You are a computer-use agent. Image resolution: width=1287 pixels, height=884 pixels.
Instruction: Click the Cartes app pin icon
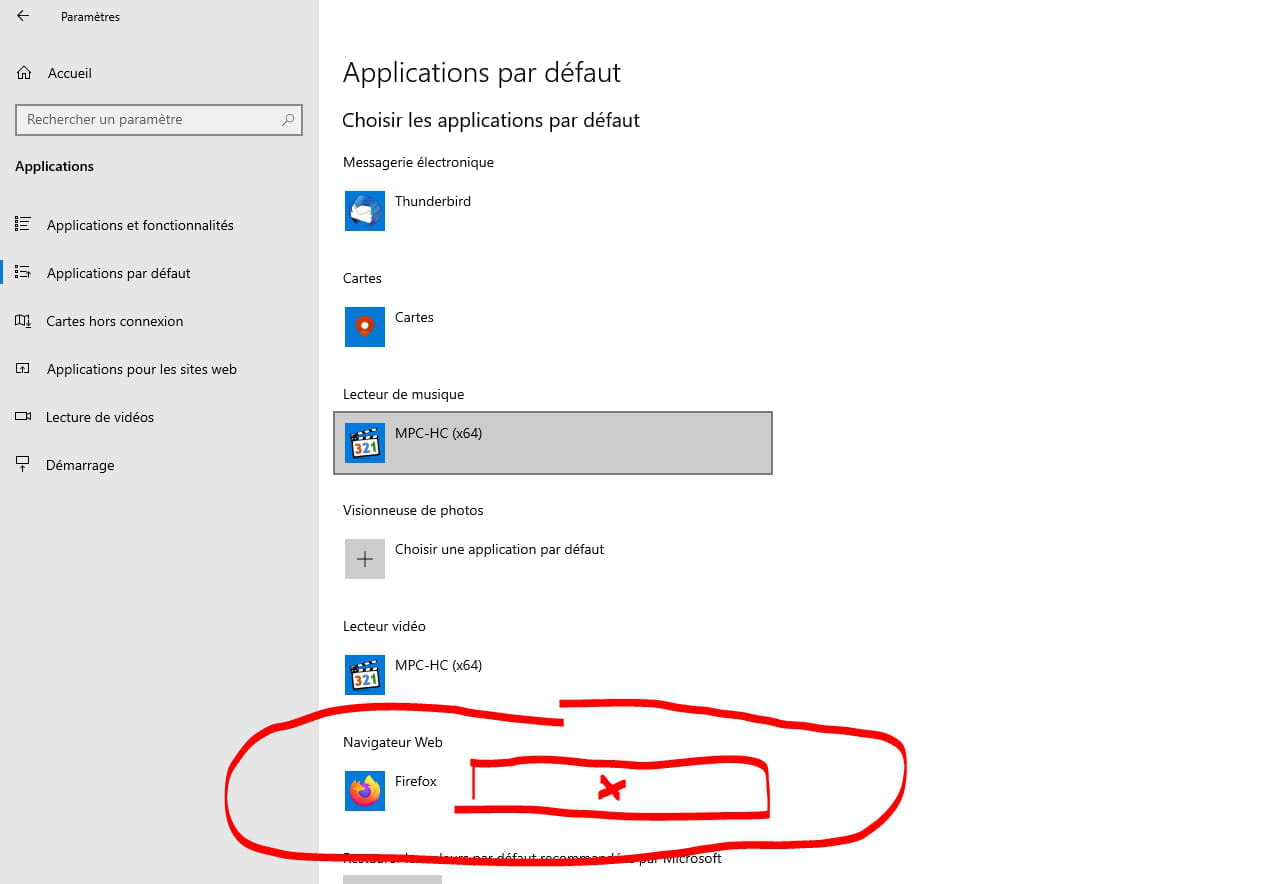click(x=365, y=327)
